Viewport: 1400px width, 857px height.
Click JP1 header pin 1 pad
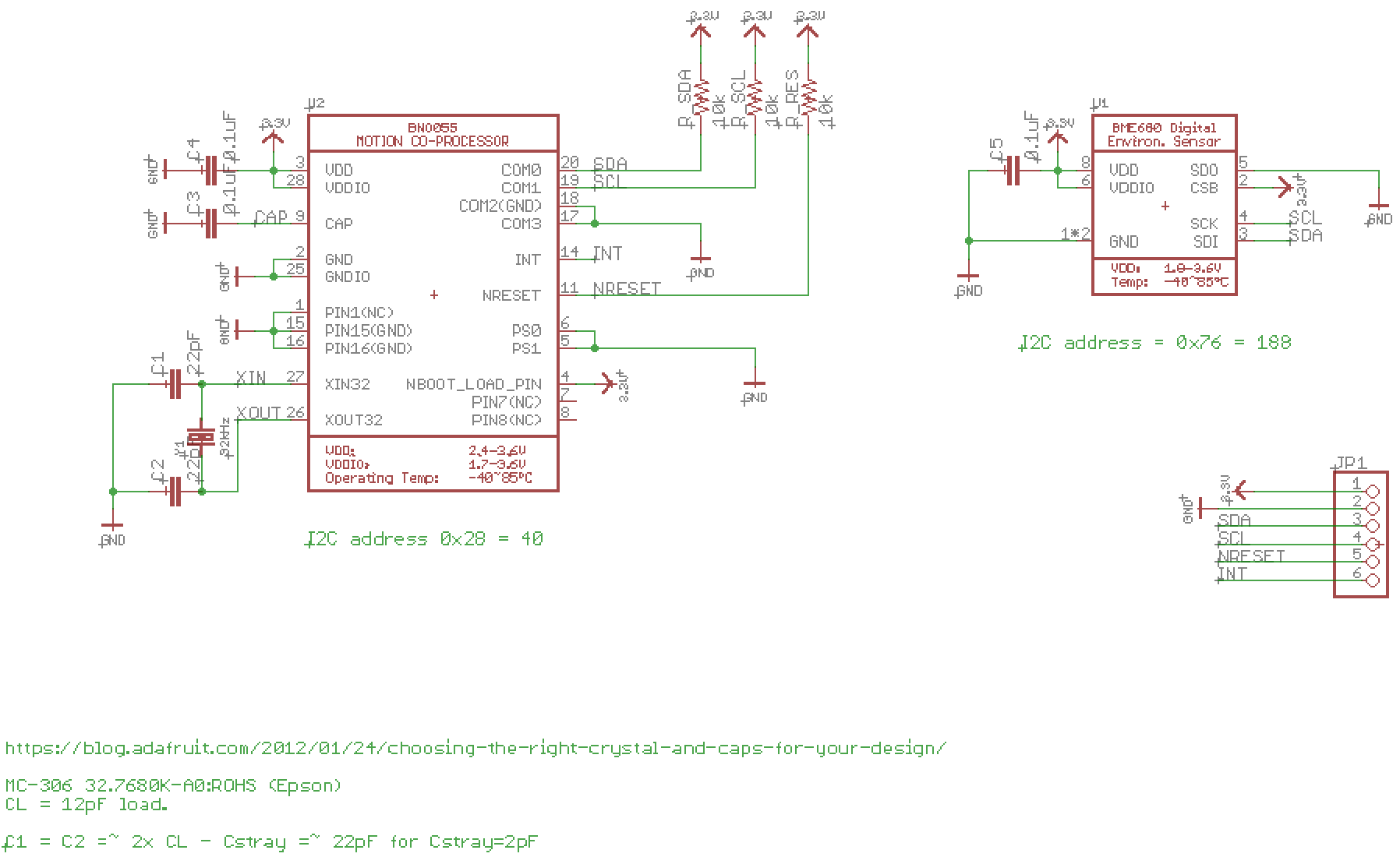coord(1372,492)
